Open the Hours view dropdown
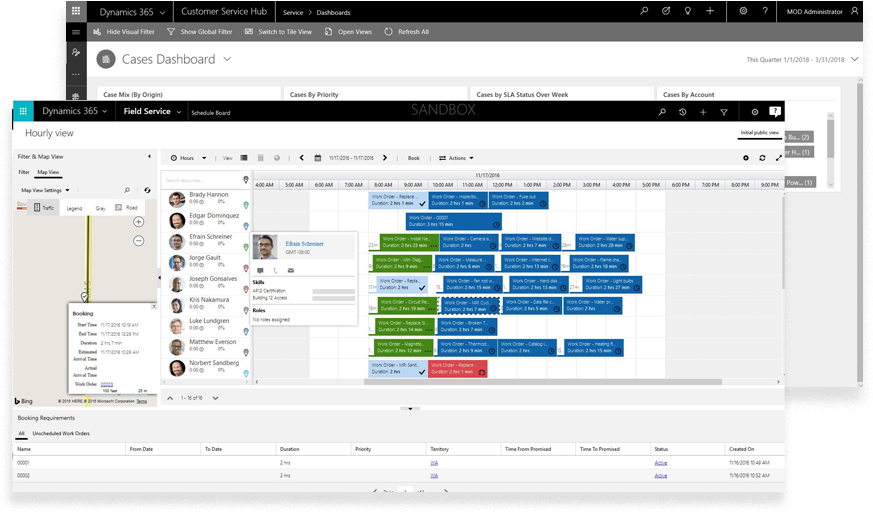This screenshot has width=873, height=512. point(188,158)
